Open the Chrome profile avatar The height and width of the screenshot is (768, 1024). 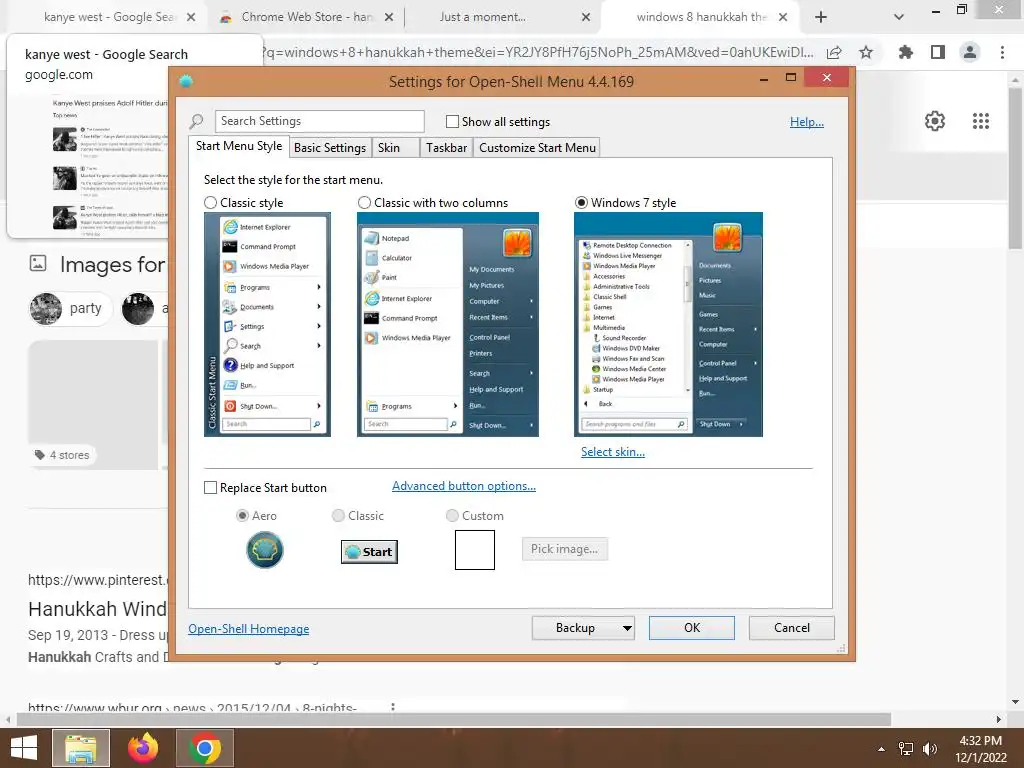pos(970,52)
